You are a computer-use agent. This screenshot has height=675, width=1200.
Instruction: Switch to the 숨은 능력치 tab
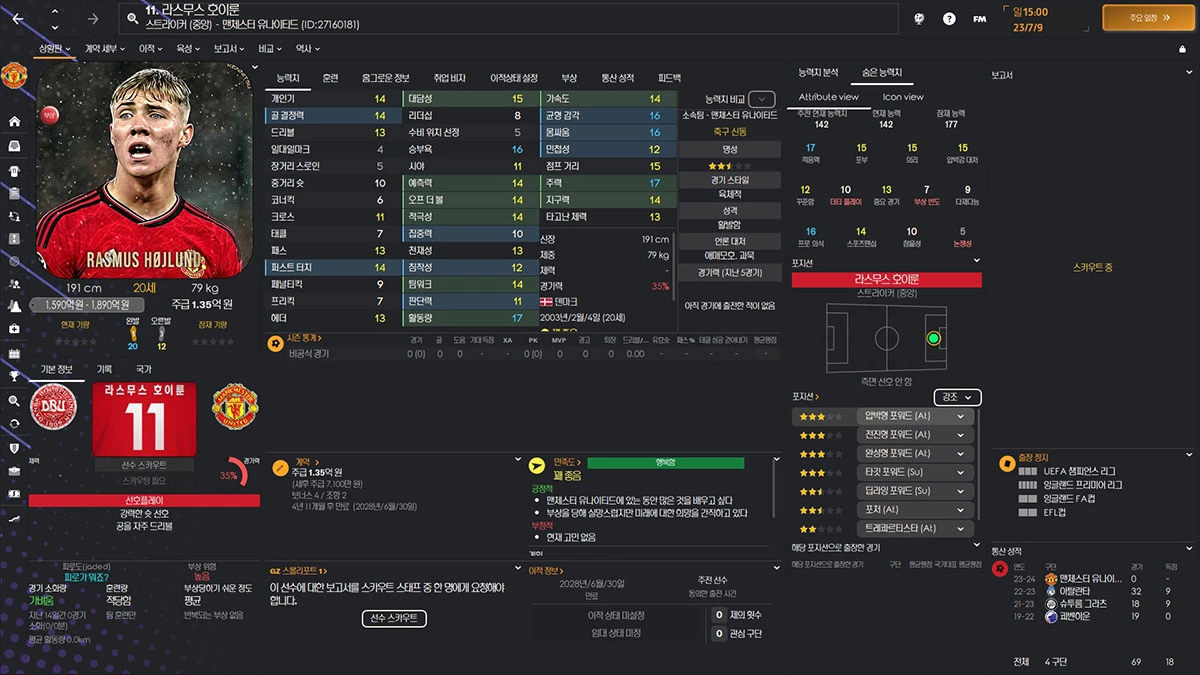tap(882, 73)
